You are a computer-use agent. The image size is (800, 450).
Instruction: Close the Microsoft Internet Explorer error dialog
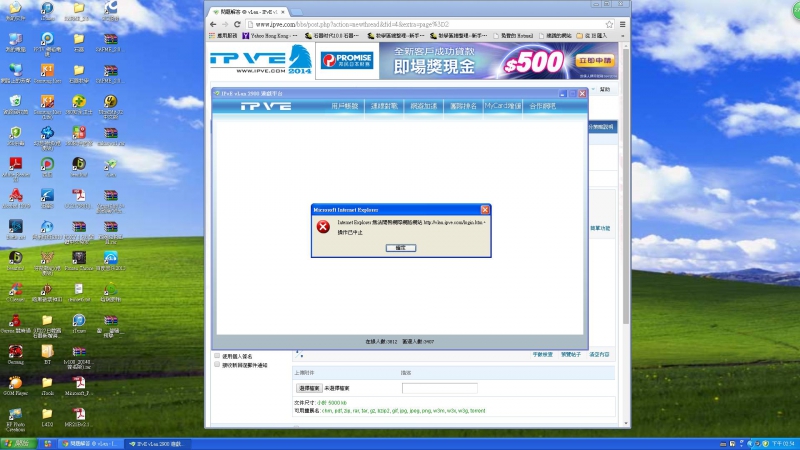[485, 210]
